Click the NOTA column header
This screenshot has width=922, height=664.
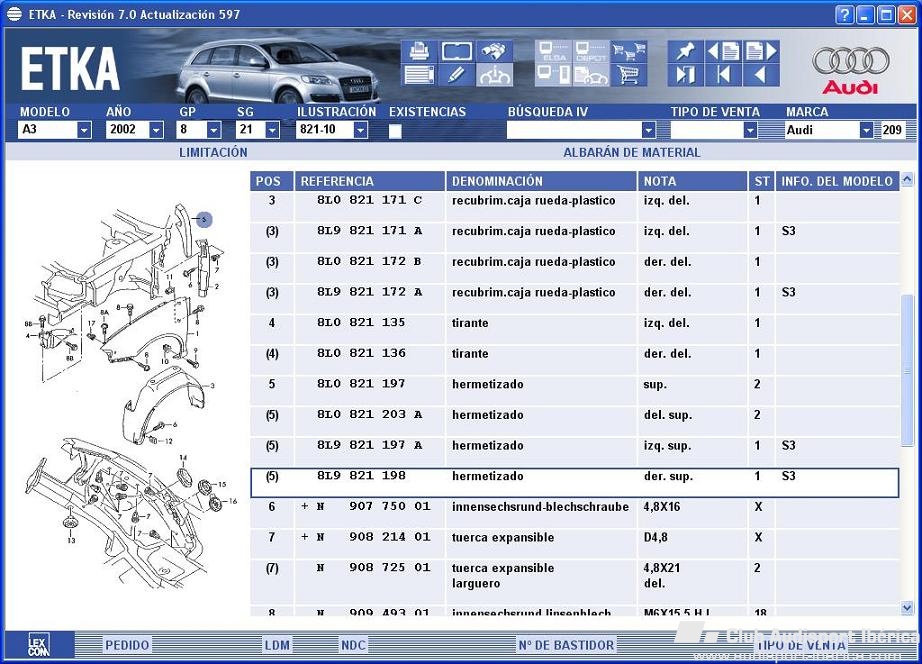click(693, 181)
